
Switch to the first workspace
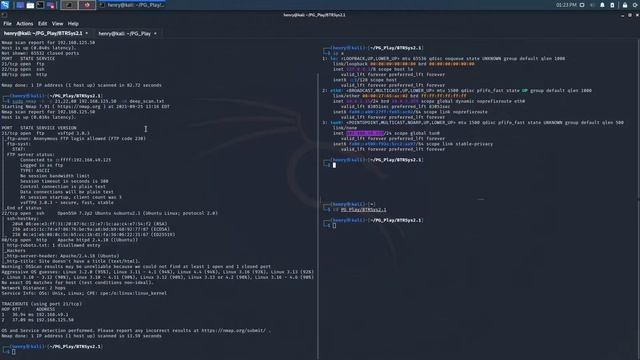tap(69, 5)
